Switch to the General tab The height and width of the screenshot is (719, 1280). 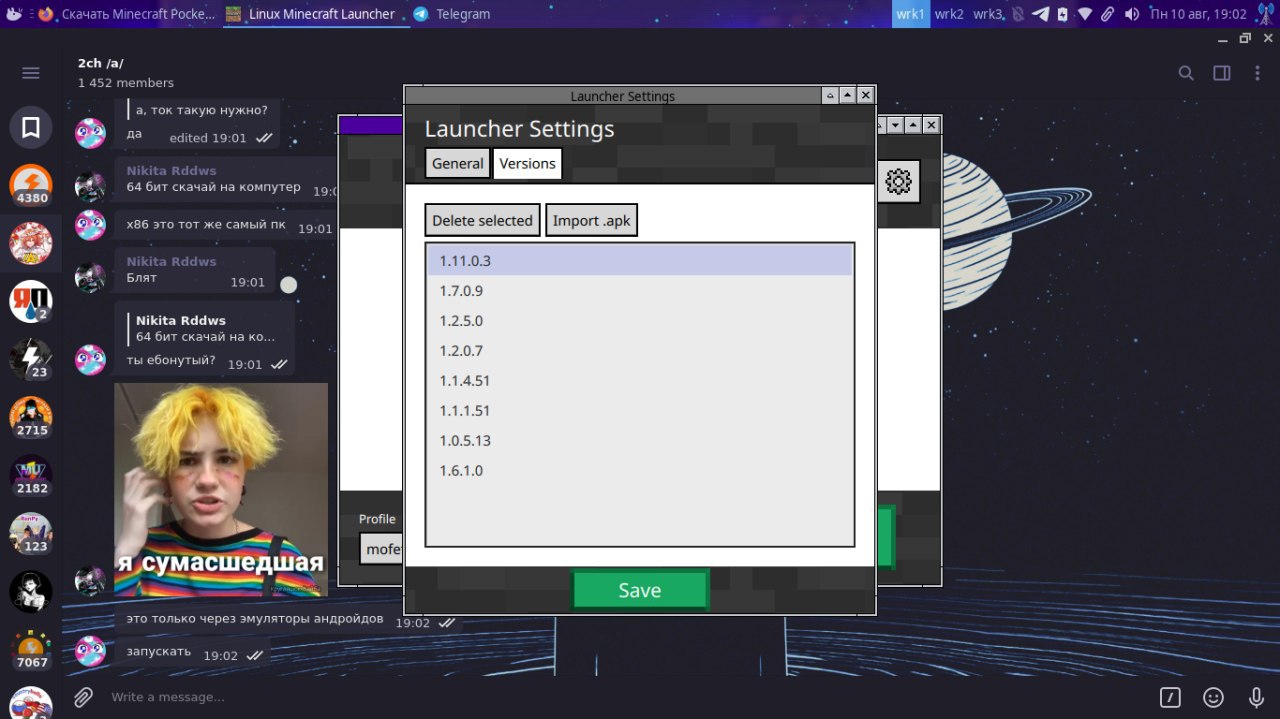[457, 163]
